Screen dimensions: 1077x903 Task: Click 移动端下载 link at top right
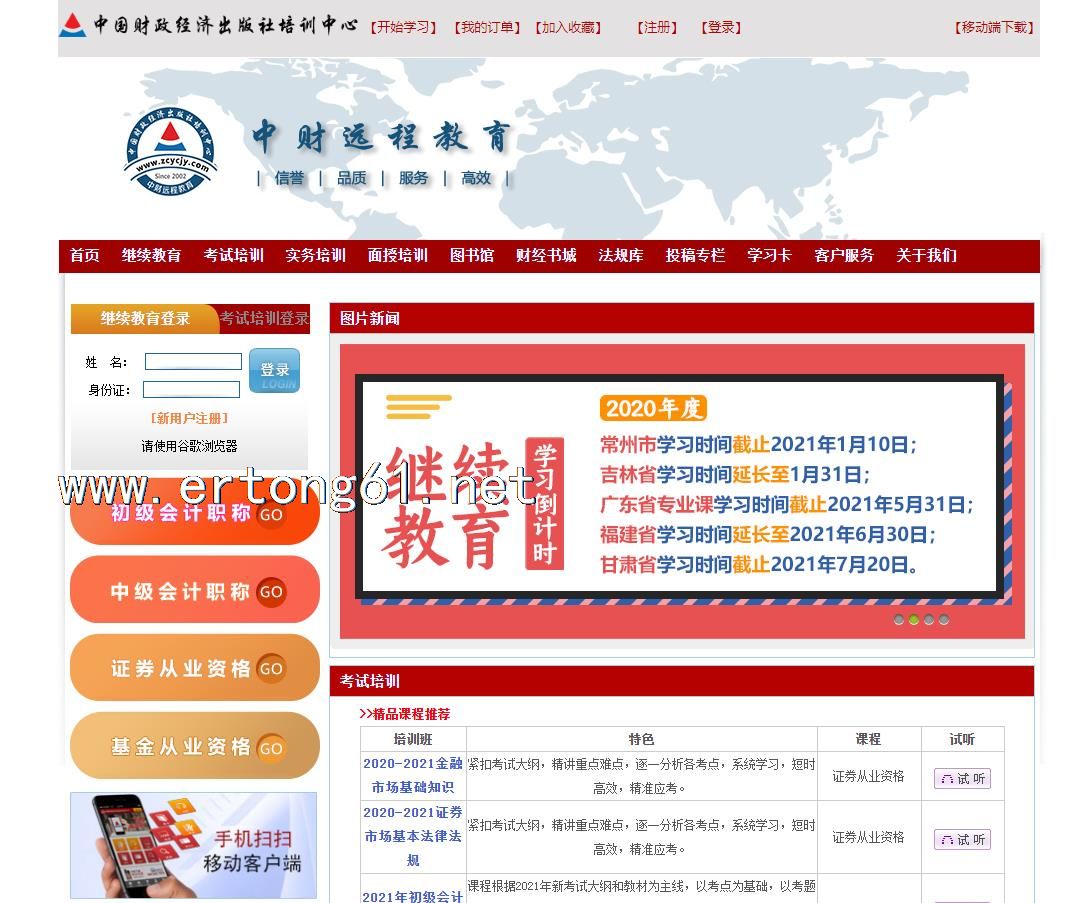[994, 28]
